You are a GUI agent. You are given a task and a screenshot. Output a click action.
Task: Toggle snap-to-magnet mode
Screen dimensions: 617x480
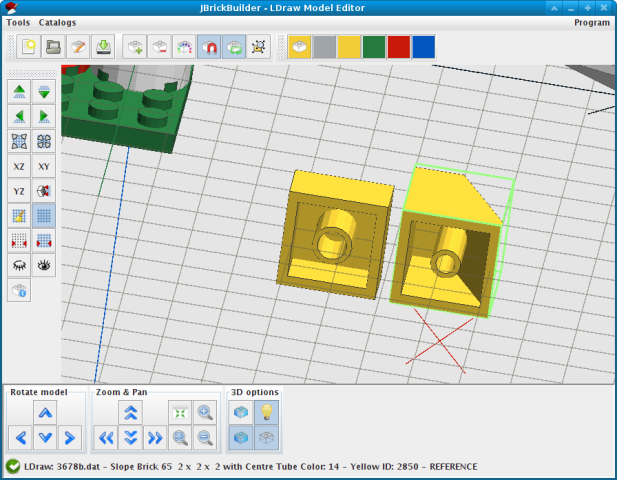coord(209,47)
